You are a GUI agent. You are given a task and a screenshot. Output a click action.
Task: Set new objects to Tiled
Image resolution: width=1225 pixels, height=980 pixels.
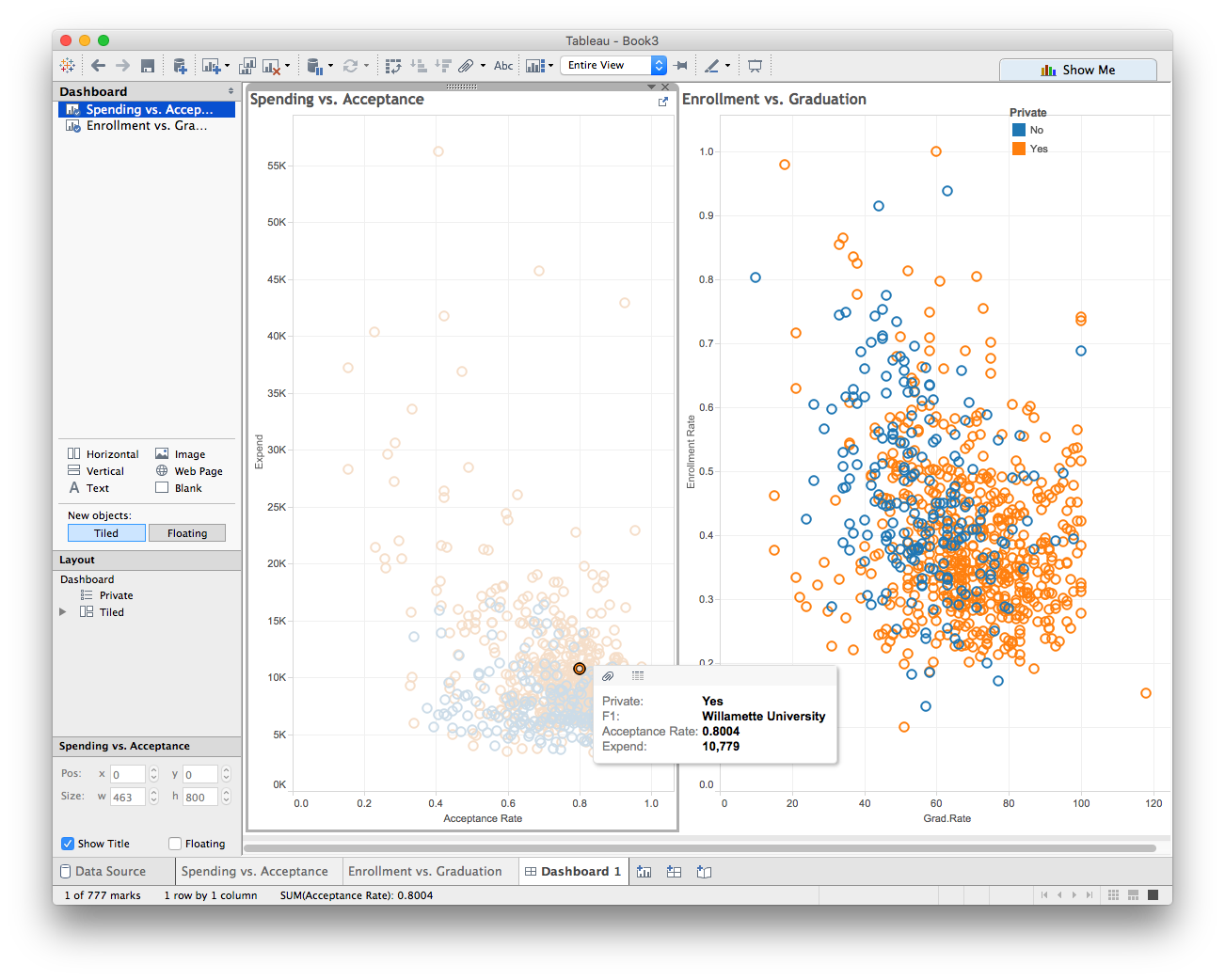[x=106, y=533]
